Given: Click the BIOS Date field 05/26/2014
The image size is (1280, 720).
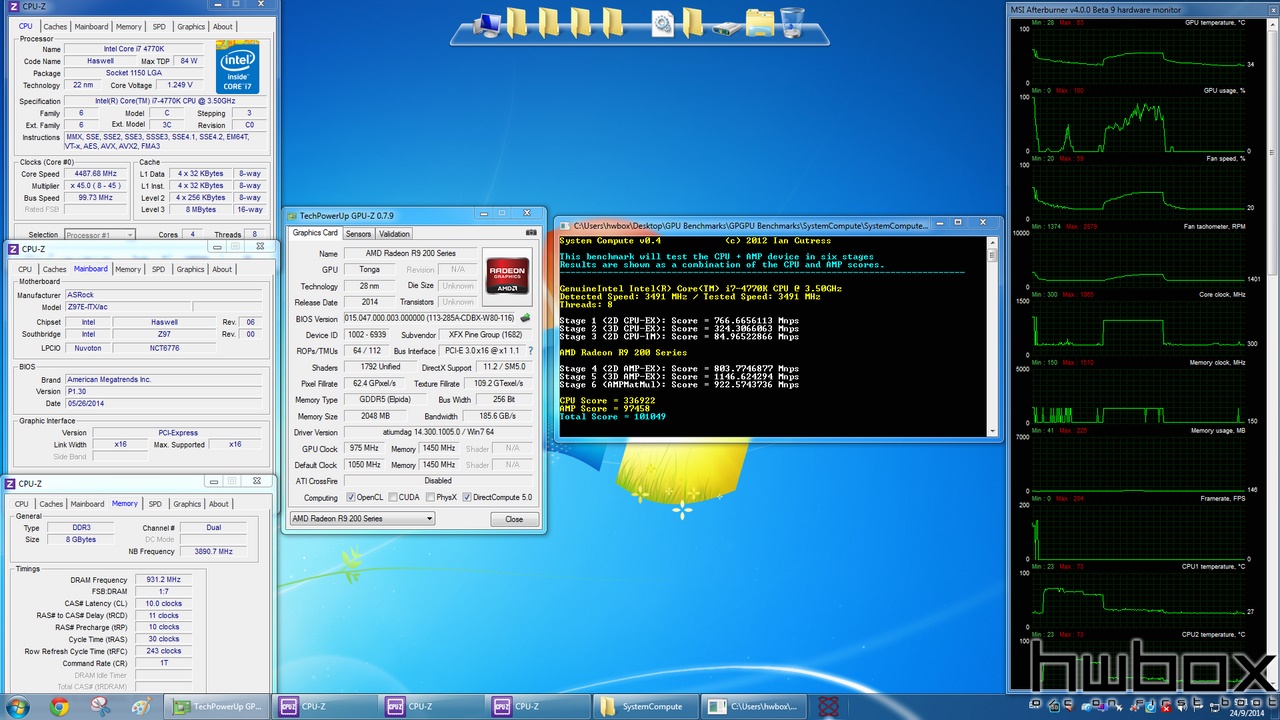Looking at the screenshot, I should (163, 403).
